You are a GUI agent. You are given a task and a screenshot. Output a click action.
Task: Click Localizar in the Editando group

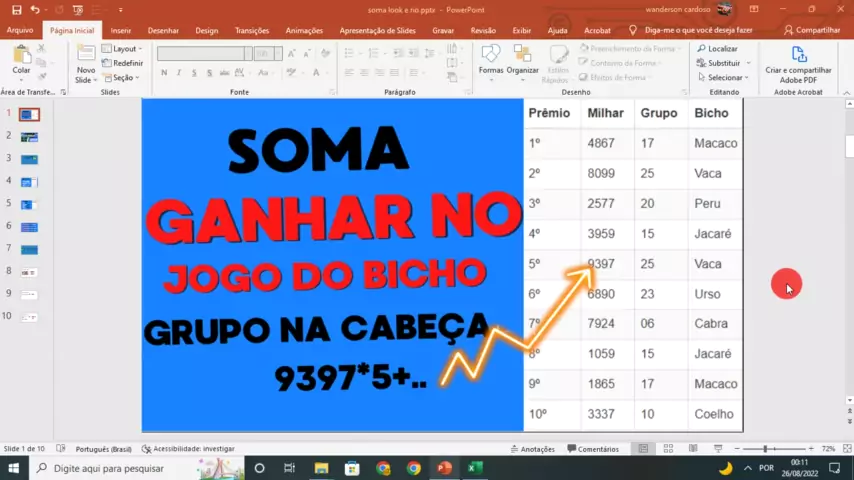coord(717,48)
